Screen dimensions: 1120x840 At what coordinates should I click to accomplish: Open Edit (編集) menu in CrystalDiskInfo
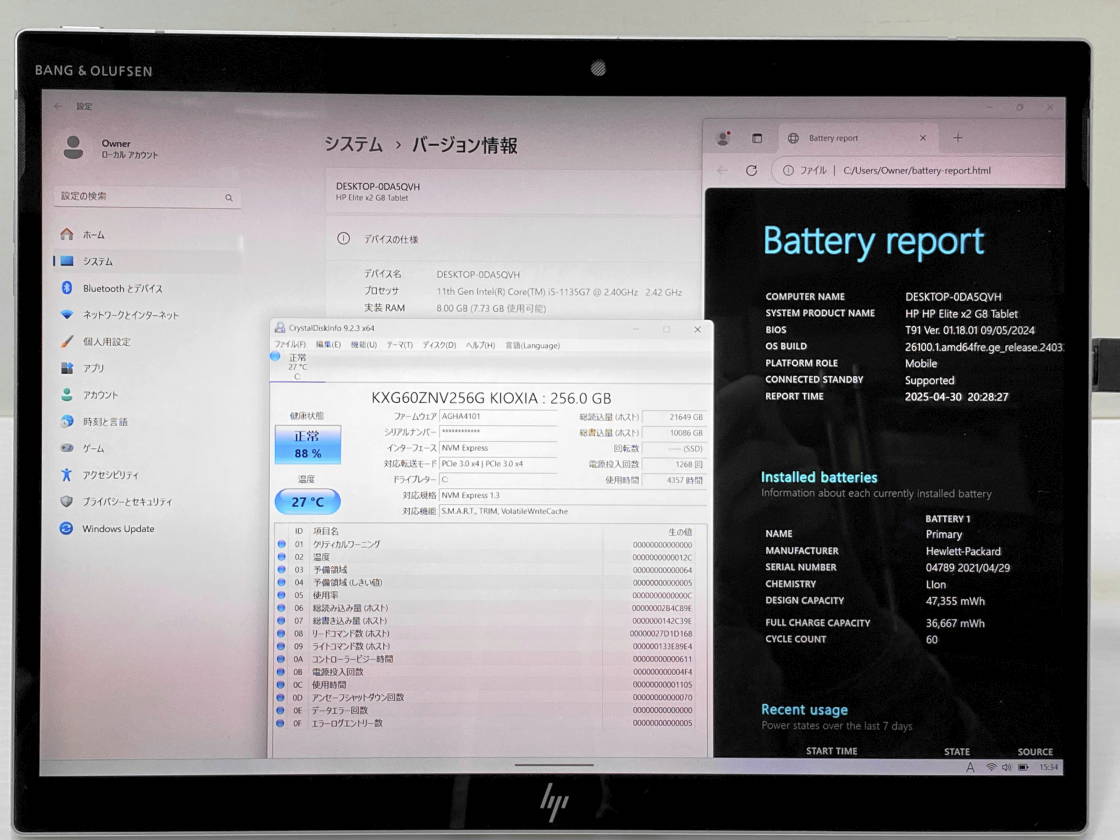(329, 345)
